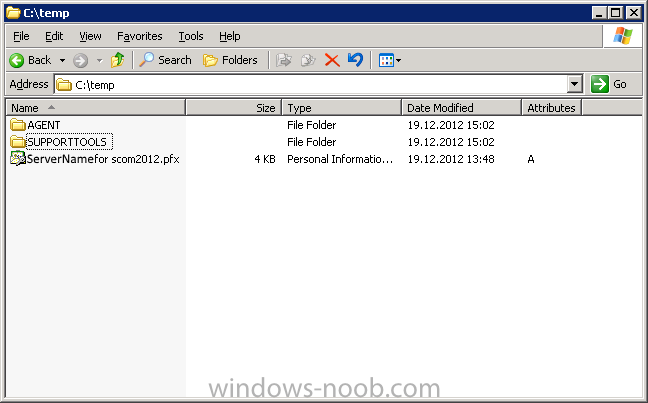Sort by Attributes column header

(552, 108)
